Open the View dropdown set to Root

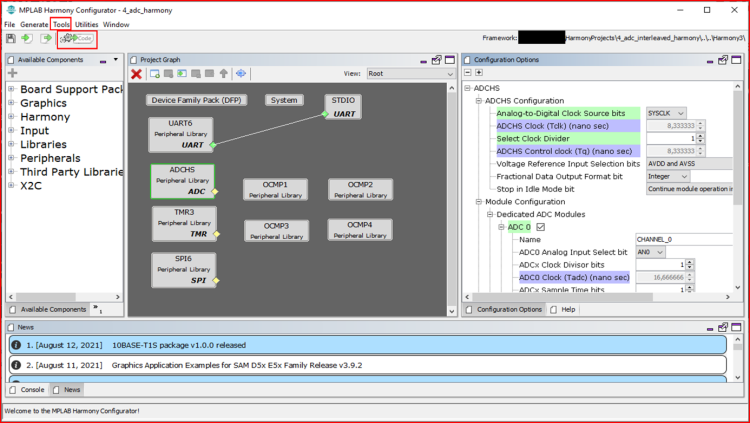[411, 73]
